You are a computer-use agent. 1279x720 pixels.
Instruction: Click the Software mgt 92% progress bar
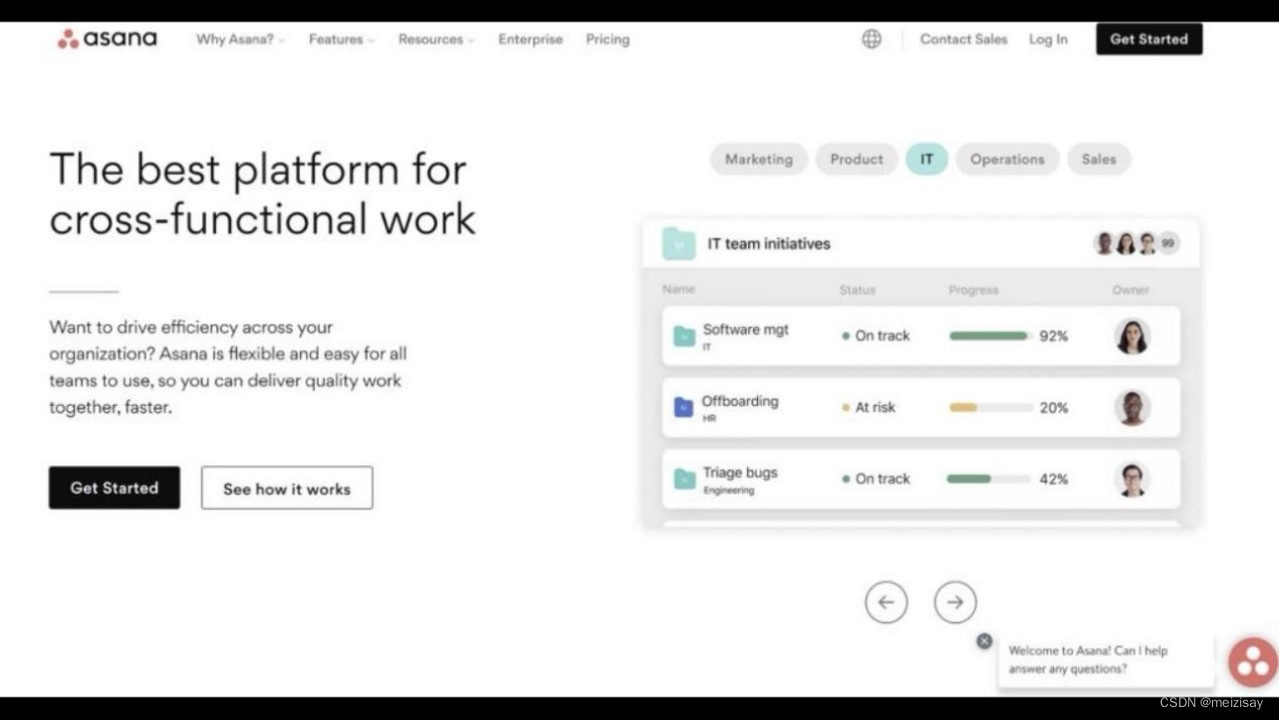click(990, 336)
